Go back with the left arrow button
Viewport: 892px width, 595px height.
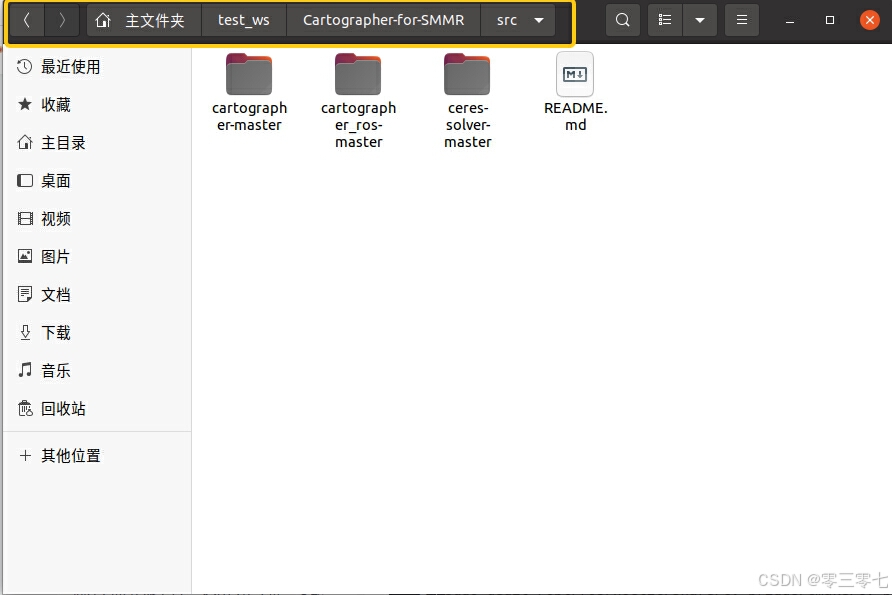click(27, 20)
